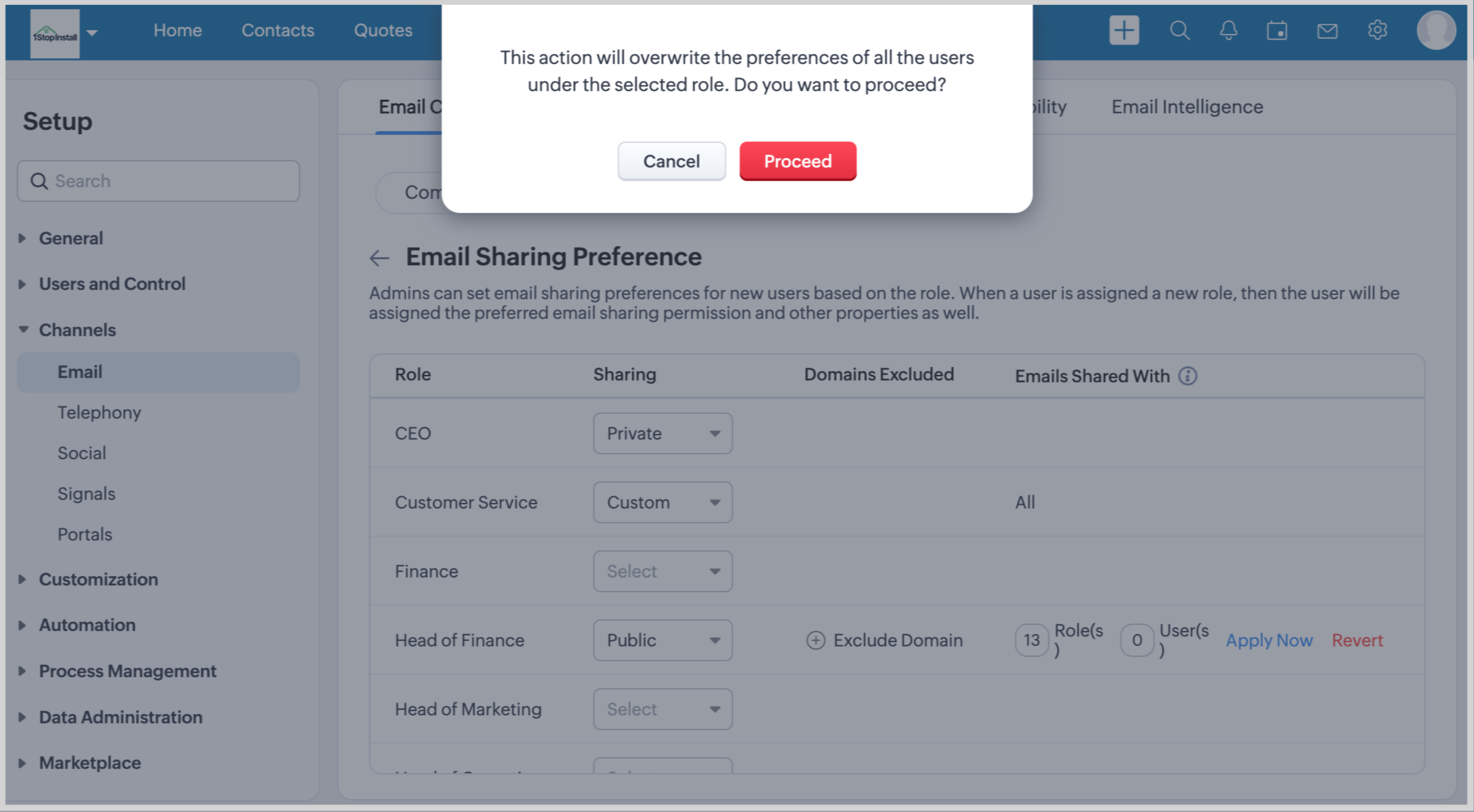Open the Customer Service Custom dropdown

pos(662,502)
